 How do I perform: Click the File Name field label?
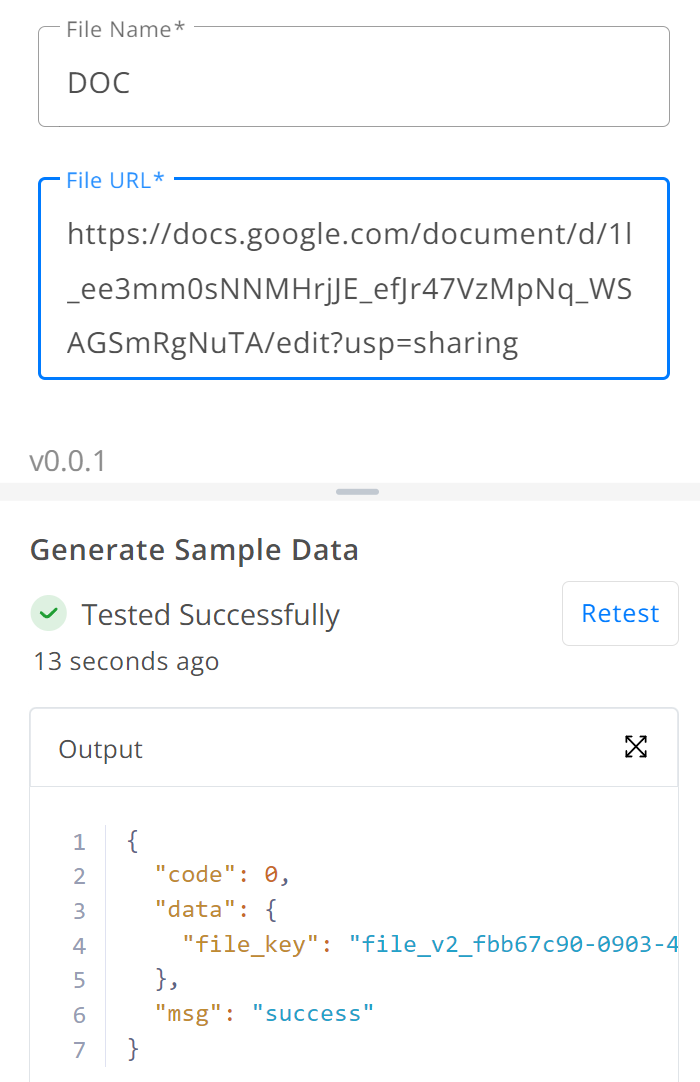(x=126, y=30)
